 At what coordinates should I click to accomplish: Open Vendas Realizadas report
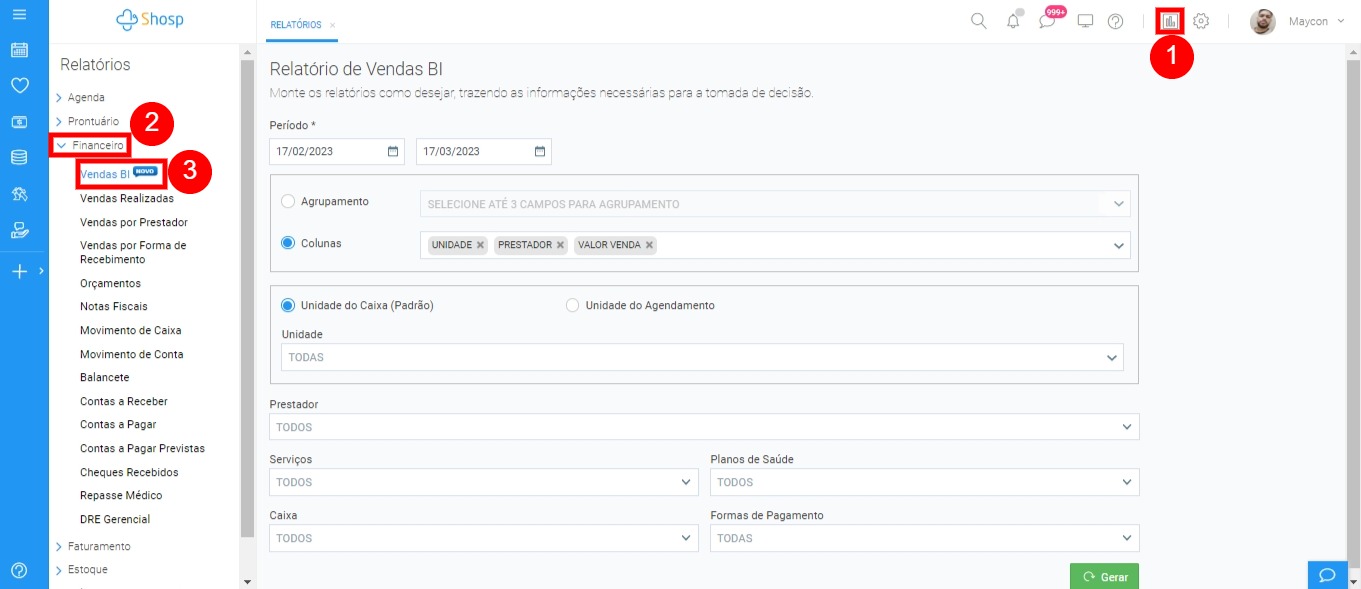click(x=127, y=198)
